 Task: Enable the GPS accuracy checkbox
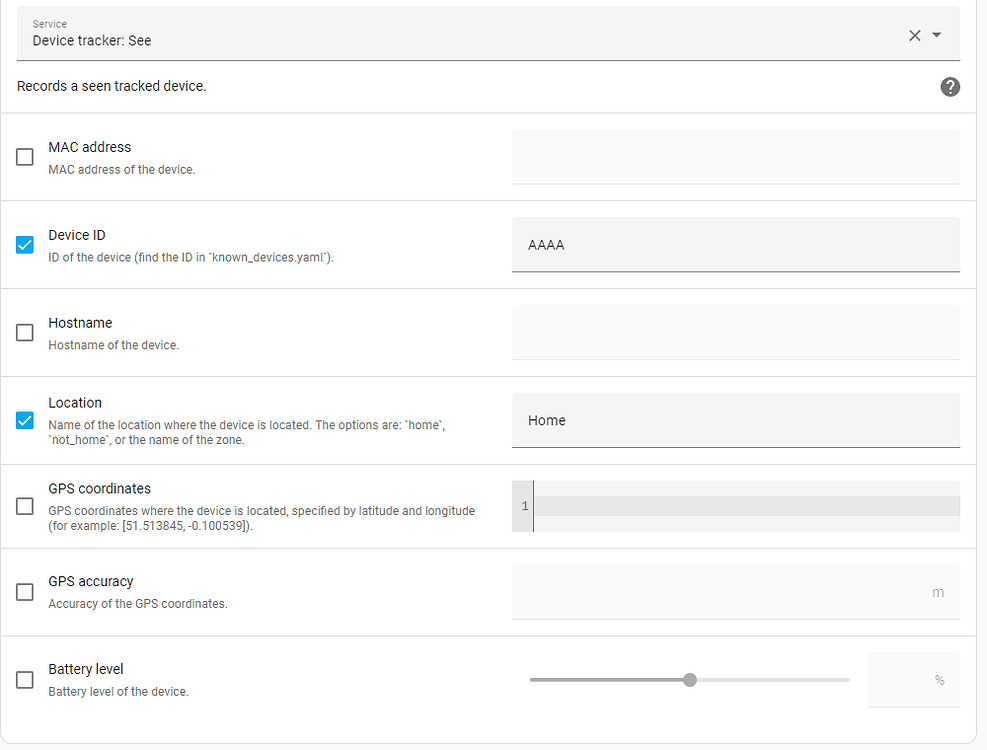tap(25, 592)
